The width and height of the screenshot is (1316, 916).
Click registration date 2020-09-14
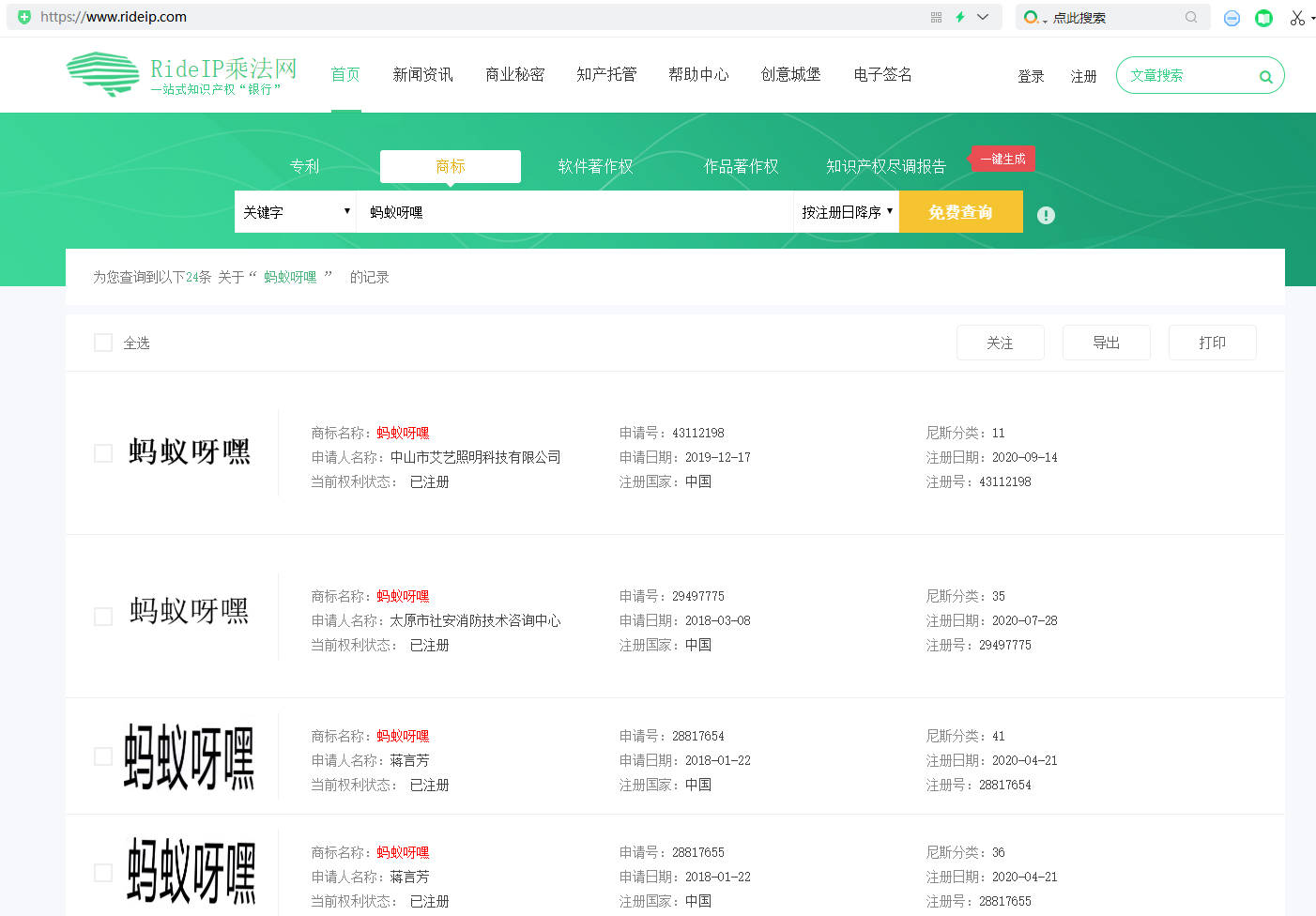point(1025,457)
